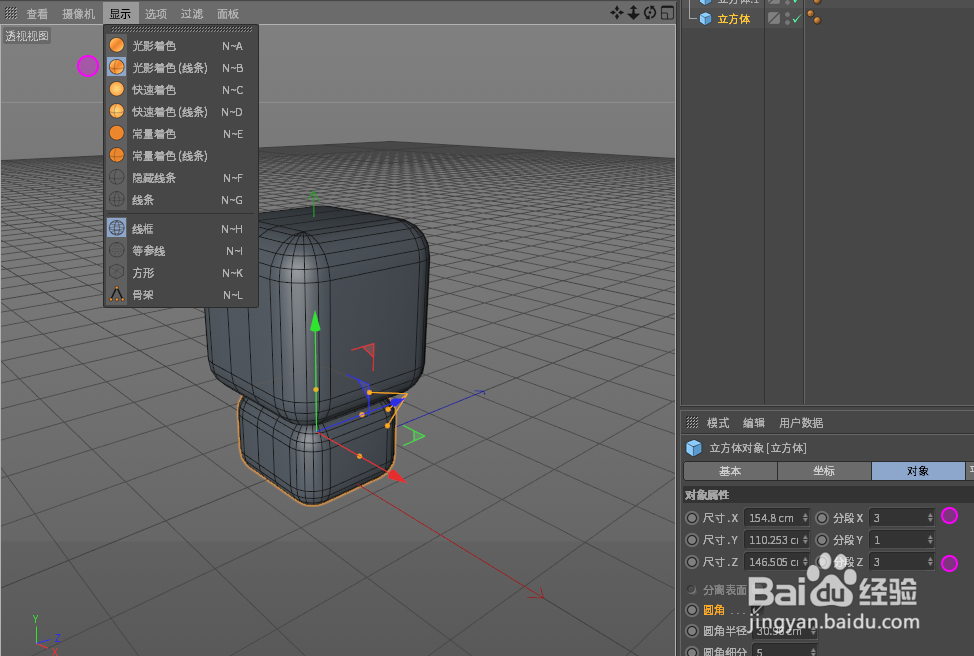This screenshot has height=656, width=974.
Task: Close the open 显示 display menu
Action: pos(121,14)
